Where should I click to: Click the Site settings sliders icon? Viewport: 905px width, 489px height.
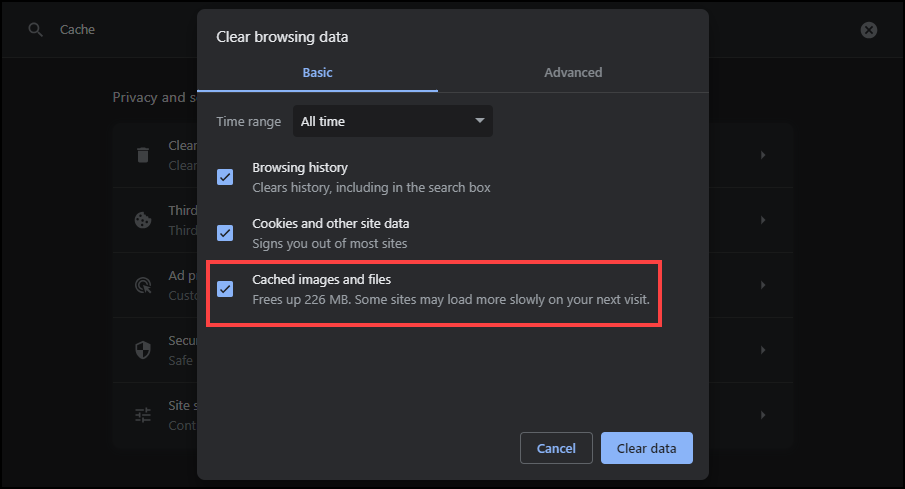coord(143,415)
